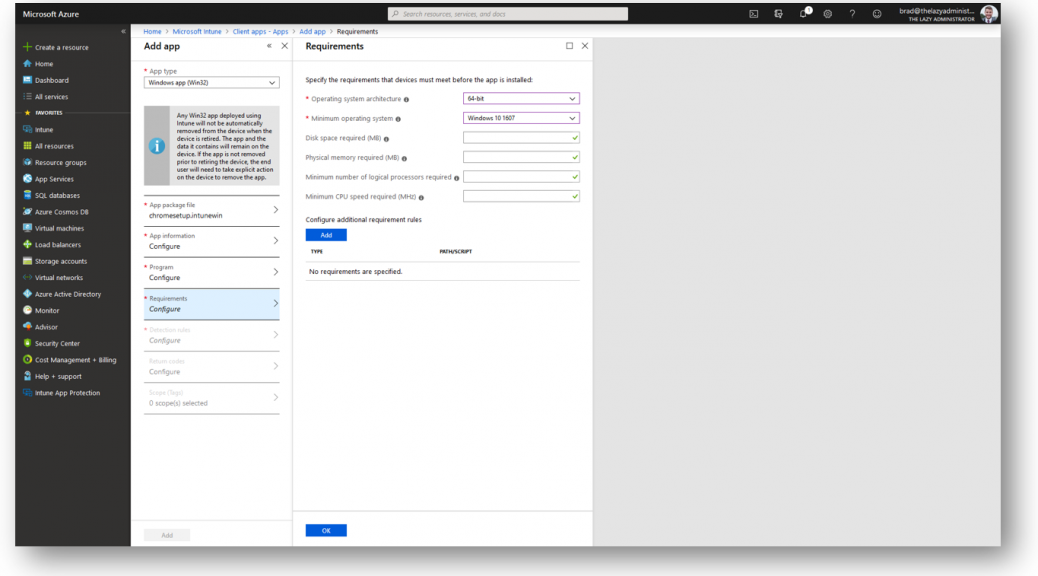Click the Physical memory required input field

click(x=521, y=157)
